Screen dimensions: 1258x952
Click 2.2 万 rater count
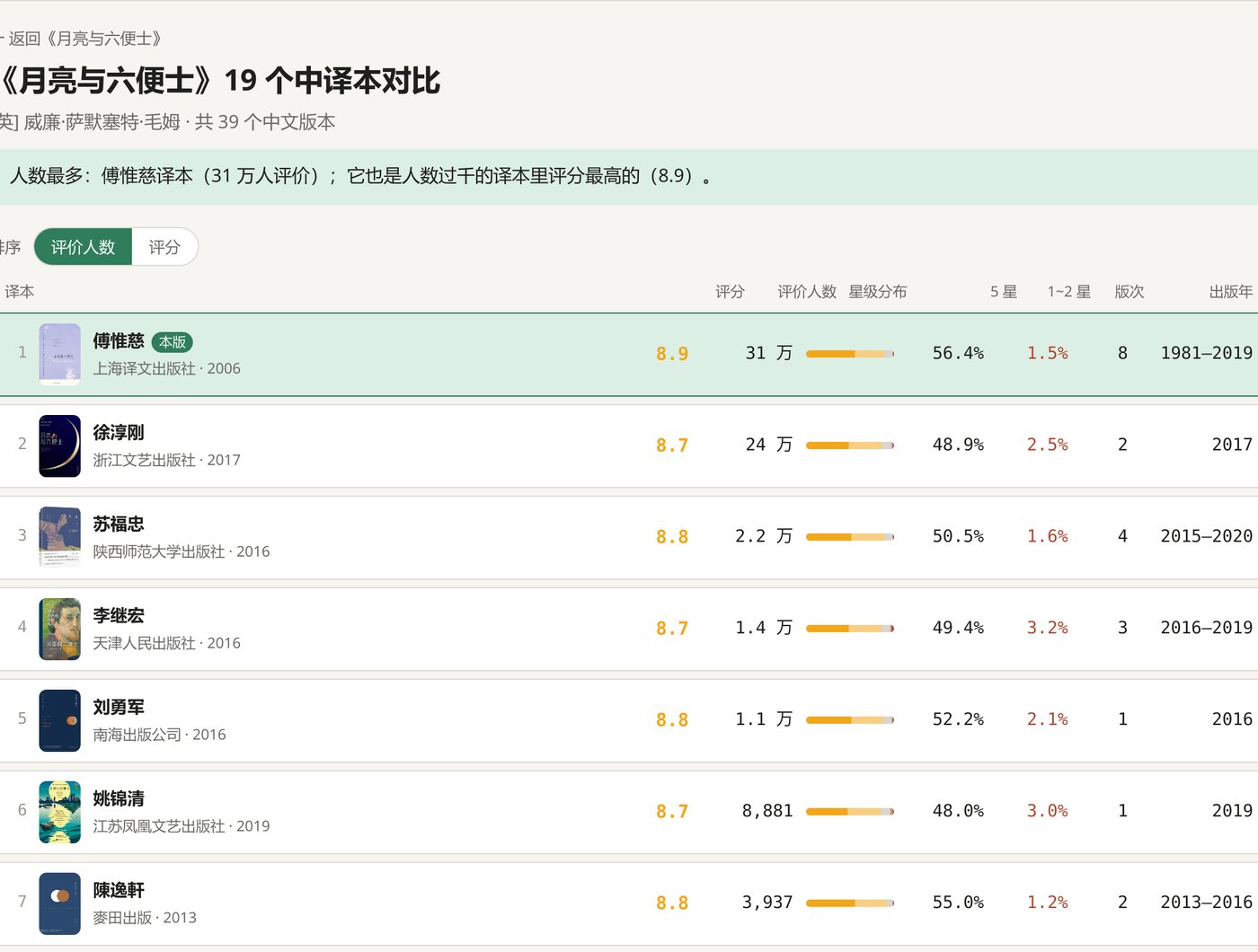click(764, 536)
